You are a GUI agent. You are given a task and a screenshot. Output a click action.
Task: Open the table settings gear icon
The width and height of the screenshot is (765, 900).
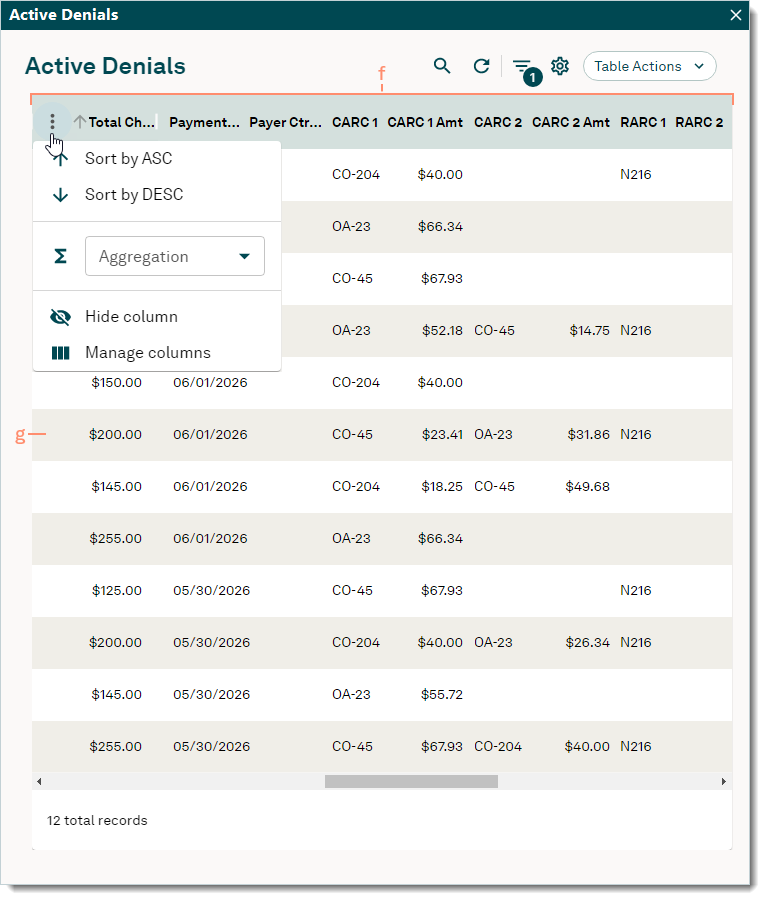560,66
